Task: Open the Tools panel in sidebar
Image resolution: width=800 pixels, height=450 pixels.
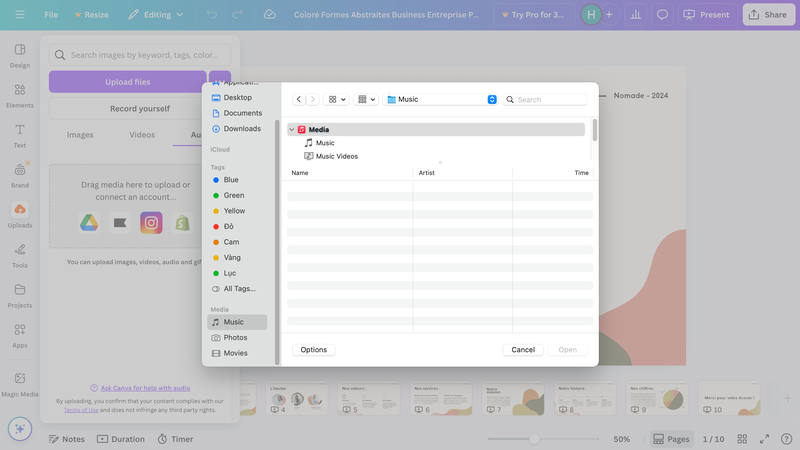Action: click(20, 256)
